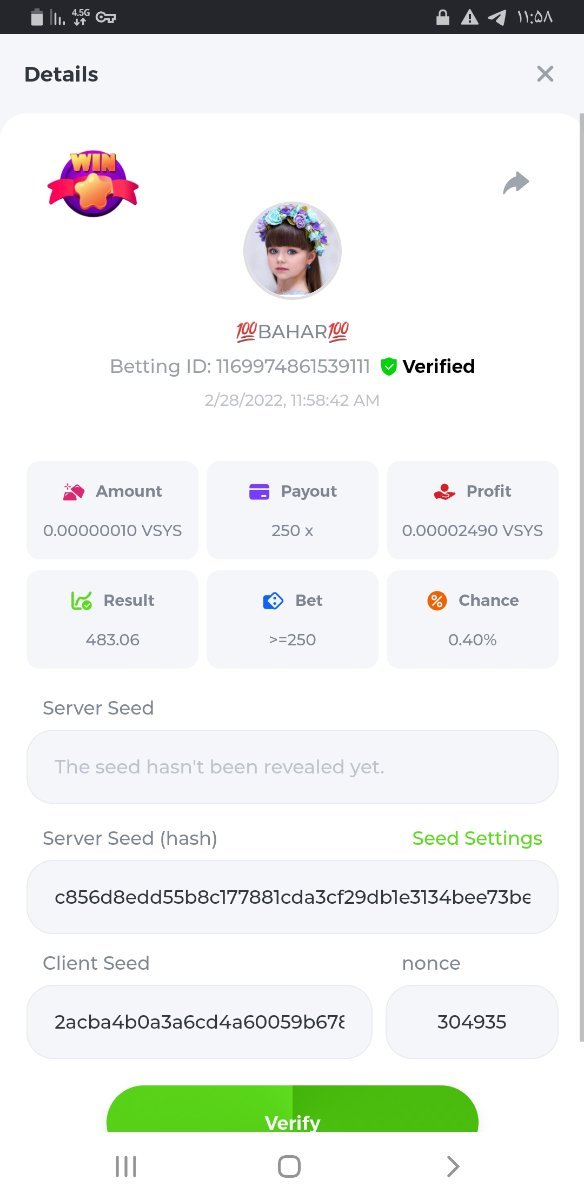Open Android recent apps button
Viewport: 584px width, 1200px height.
(x=126, y=1166)
